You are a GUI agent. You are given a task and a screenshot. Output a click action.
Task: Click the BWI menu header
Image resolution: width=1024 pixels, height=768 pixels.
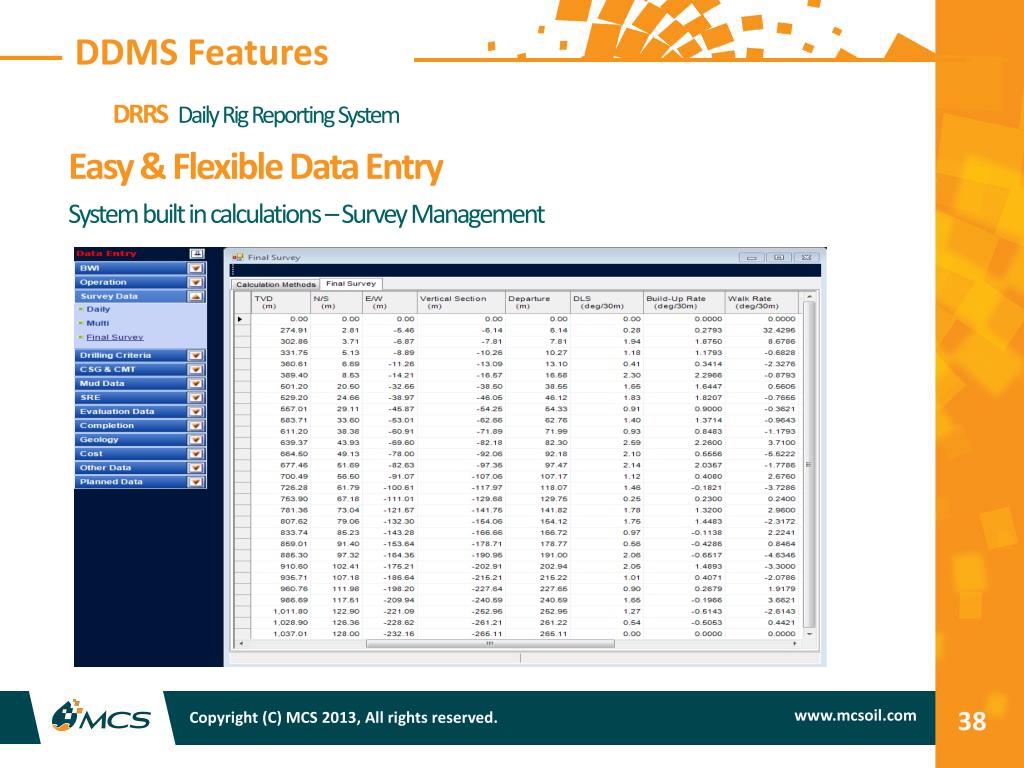(140, 268)
